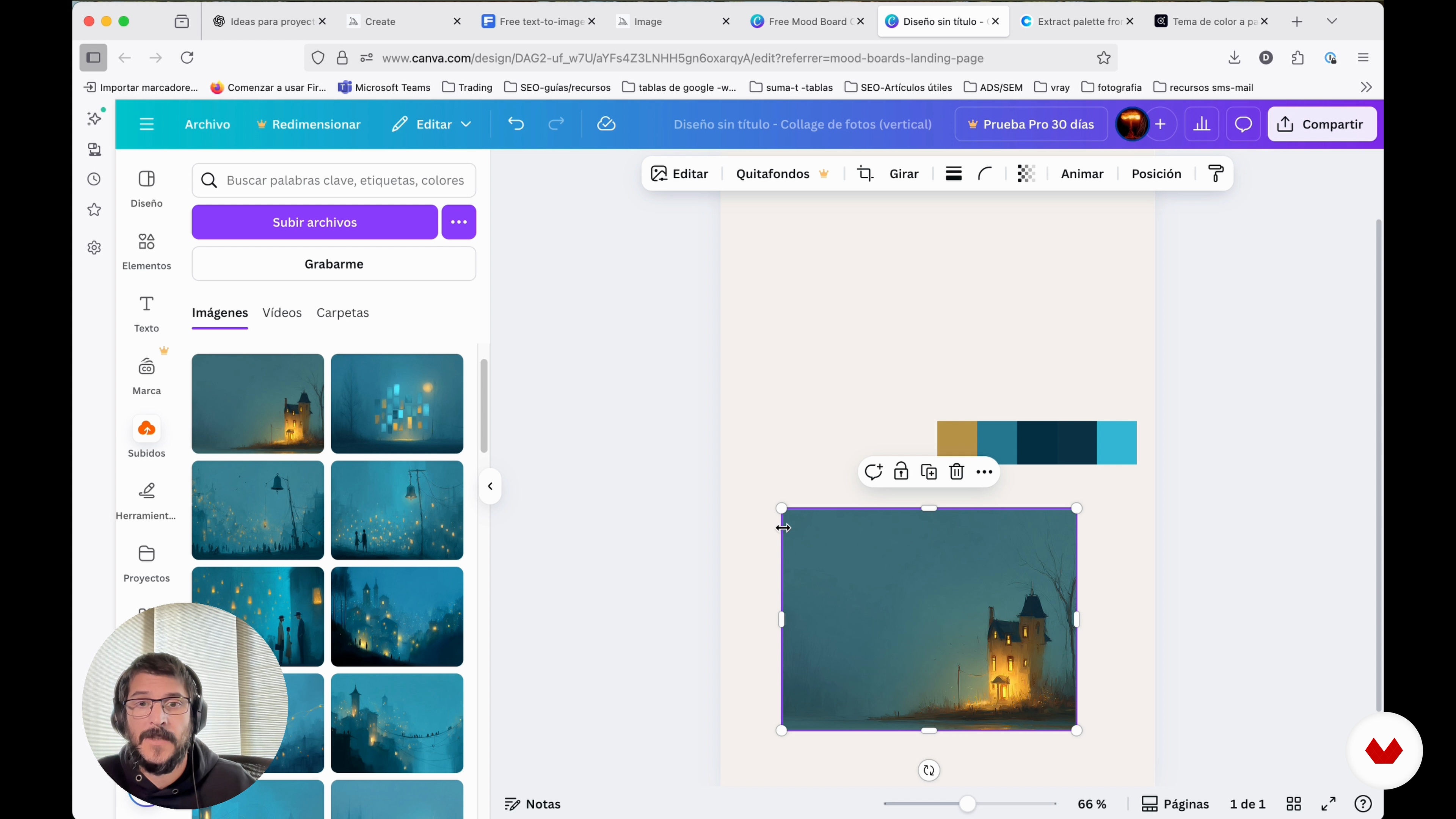Switch to the Imágenes tab
The image size is (1456, 819).
pos(220,312)
